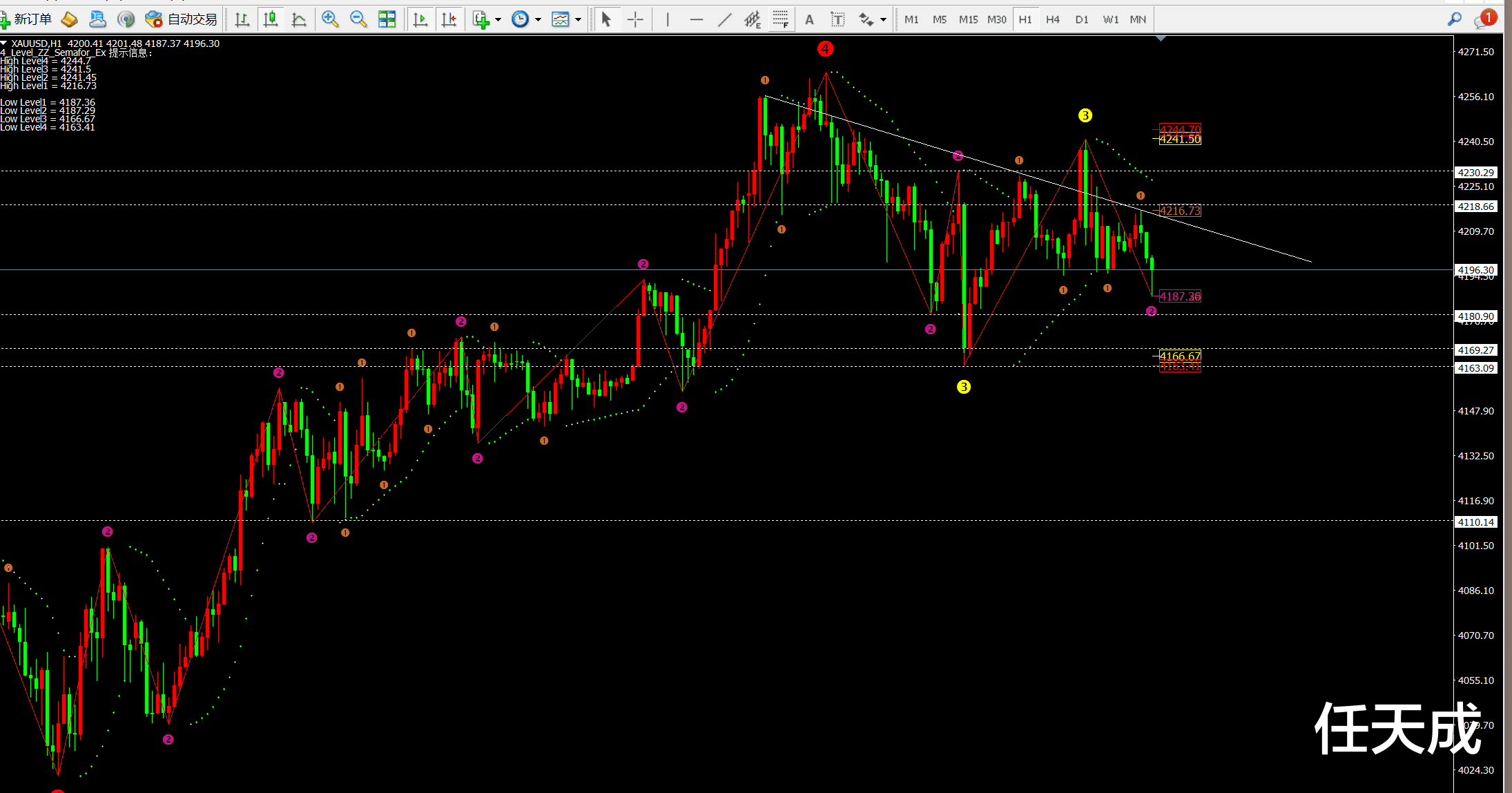Expand the chart templates dropdown arrow
Screen dimensions: 1512x793
579,19
